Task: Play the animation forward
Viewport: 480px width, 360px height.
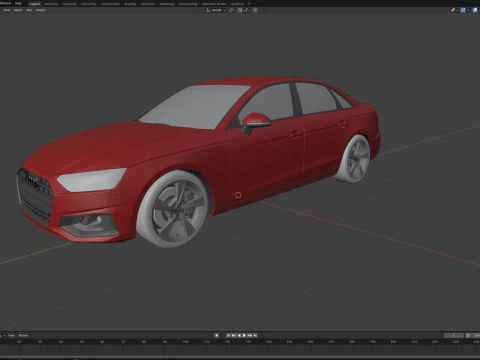Action: [244, 335]
